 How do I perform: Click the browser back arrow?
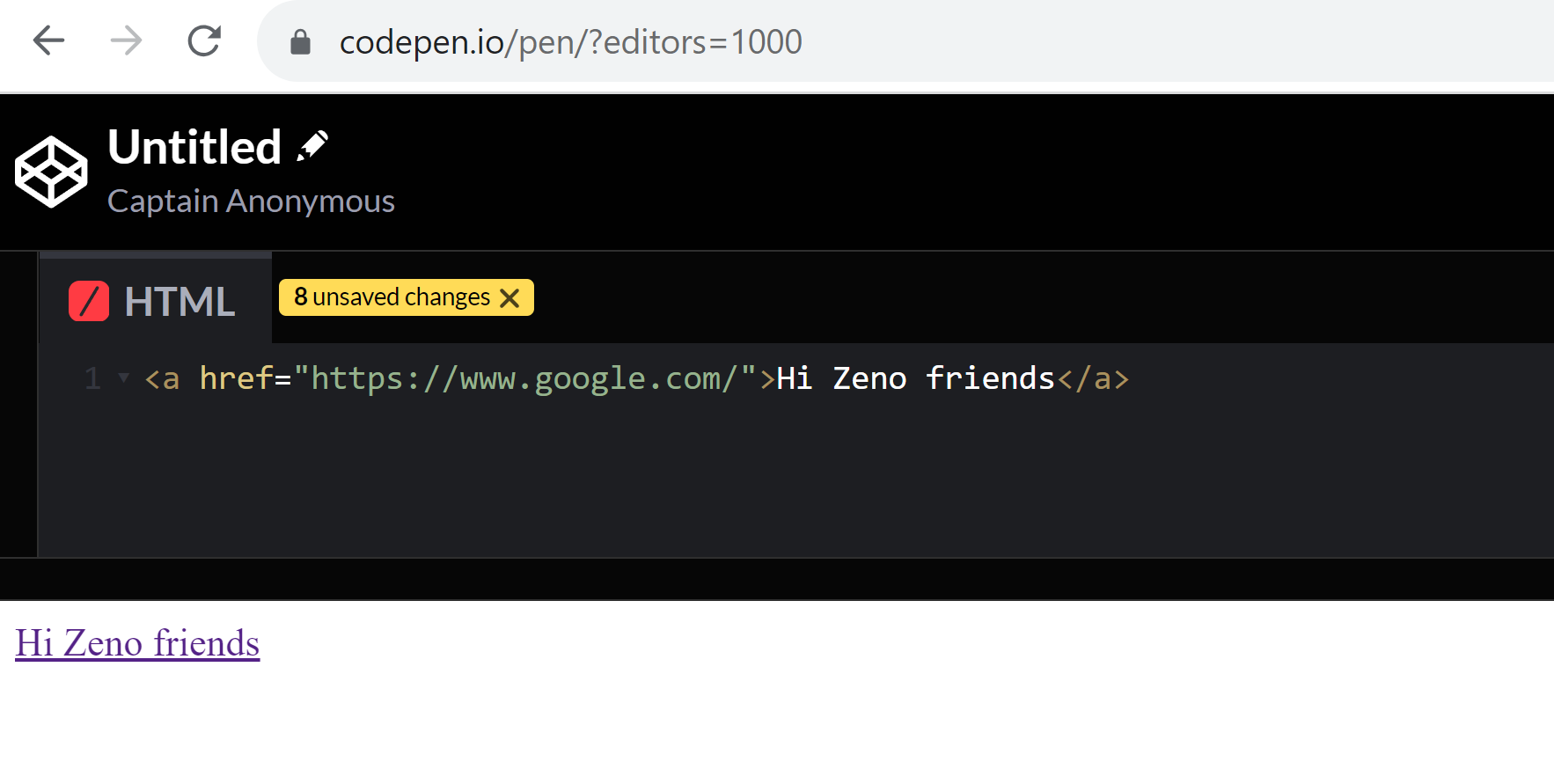tap(49, 40)
